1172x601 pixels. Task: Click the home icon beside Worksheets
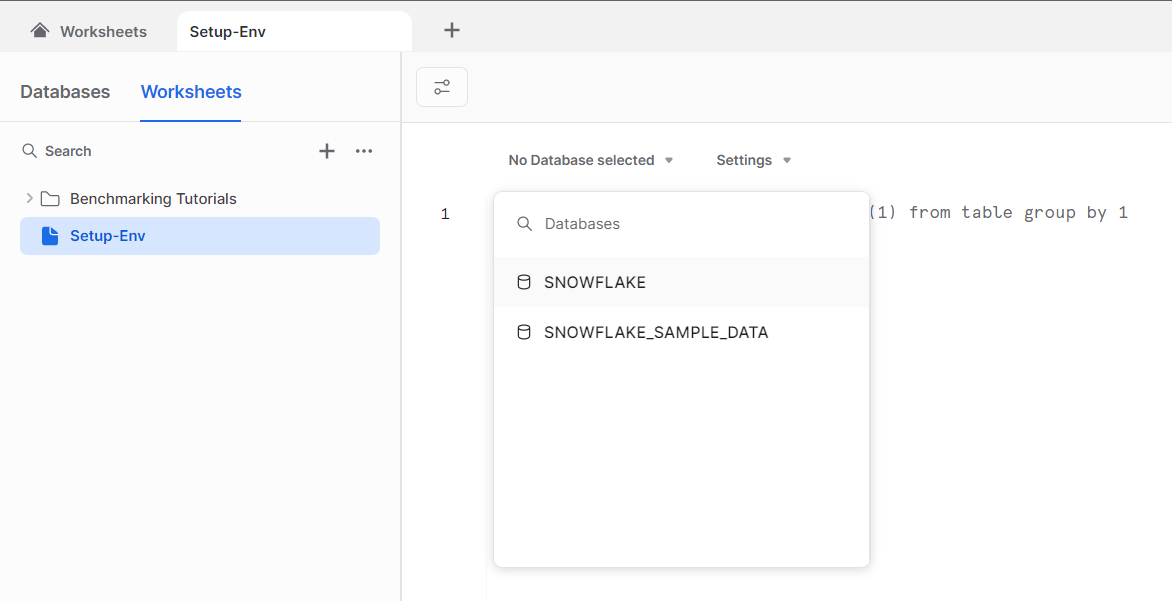tap(40, 31)
